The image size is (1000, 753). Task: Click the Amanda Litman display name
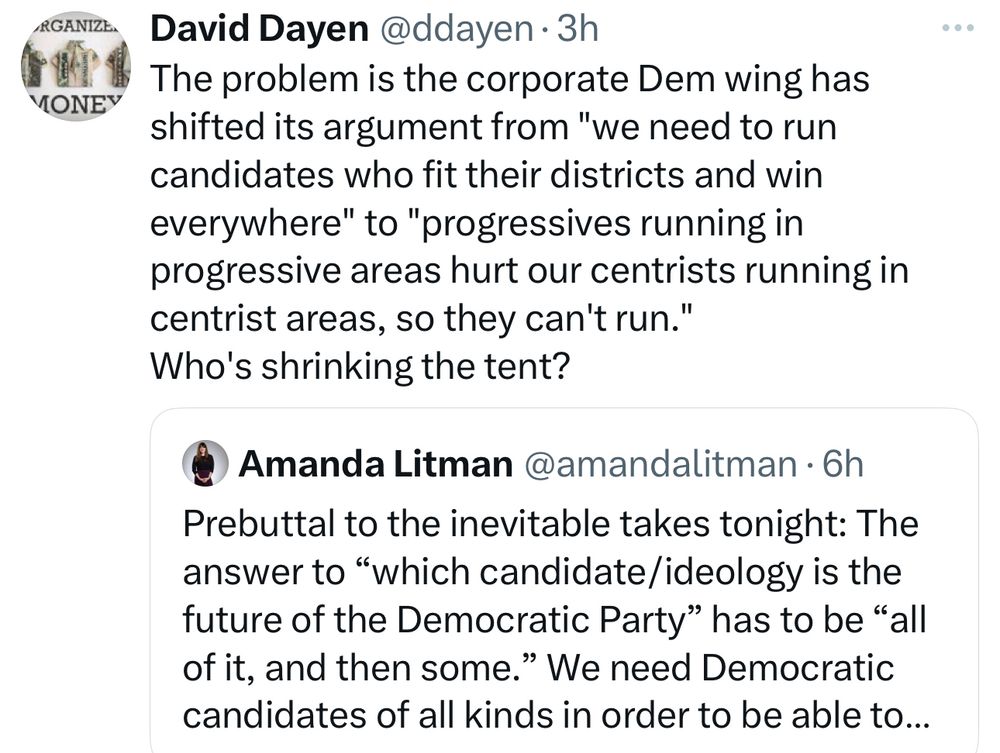(375, 464)
